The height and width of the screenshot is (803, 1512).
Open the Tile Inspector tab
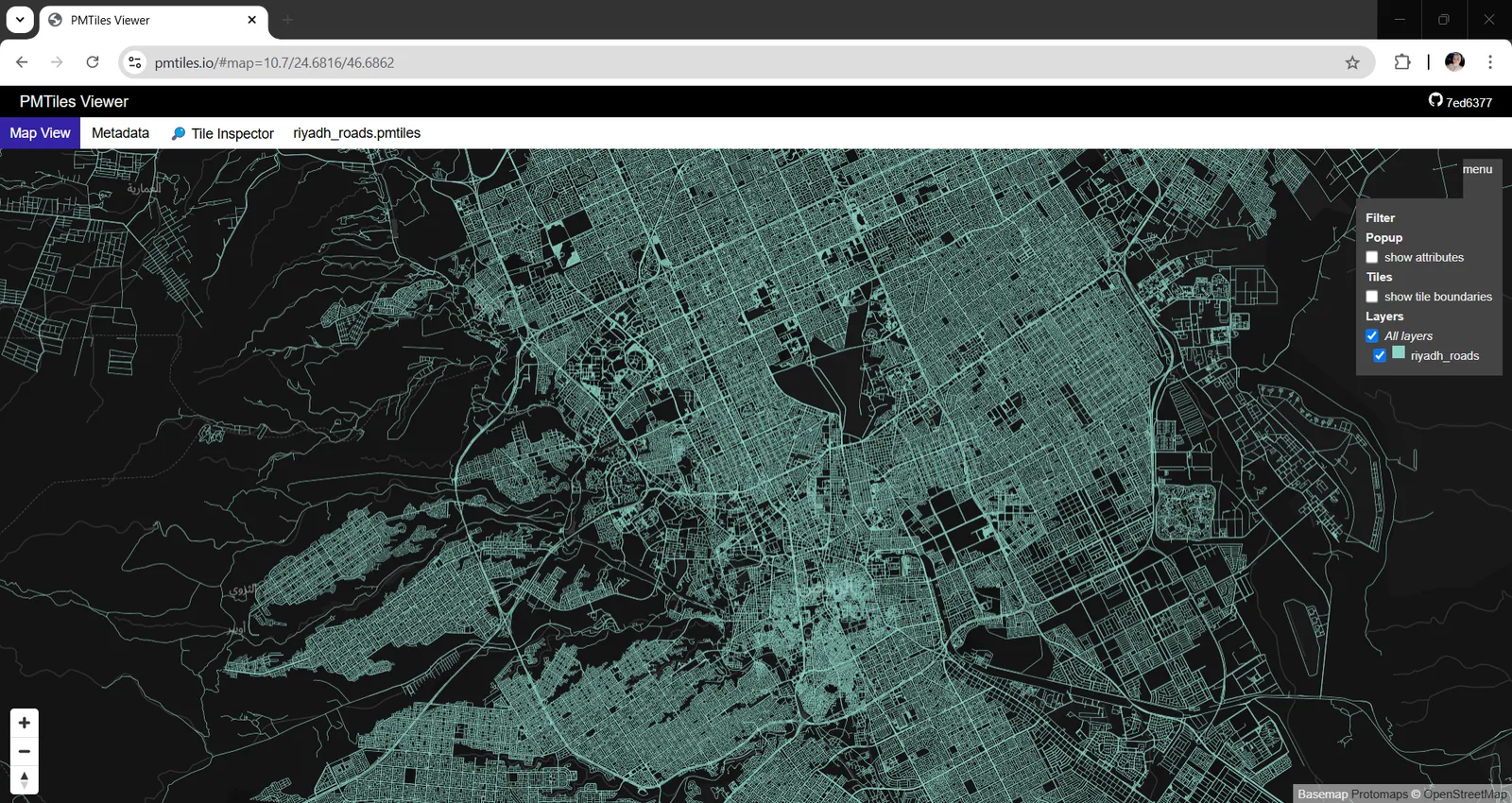pos(222,133)
